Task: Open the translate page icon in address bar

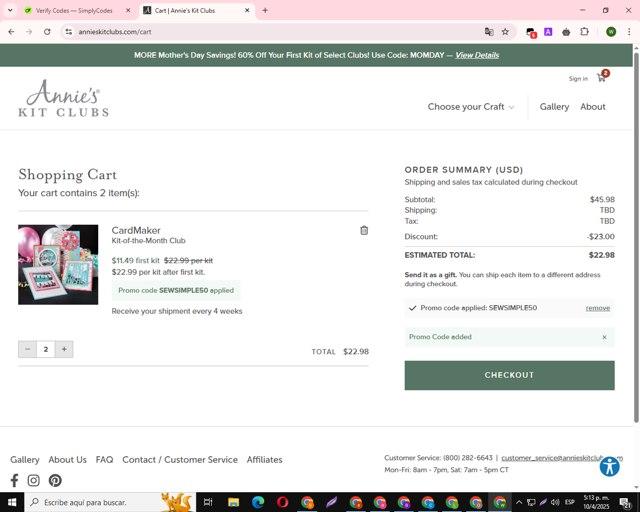Action: [489, 32]
